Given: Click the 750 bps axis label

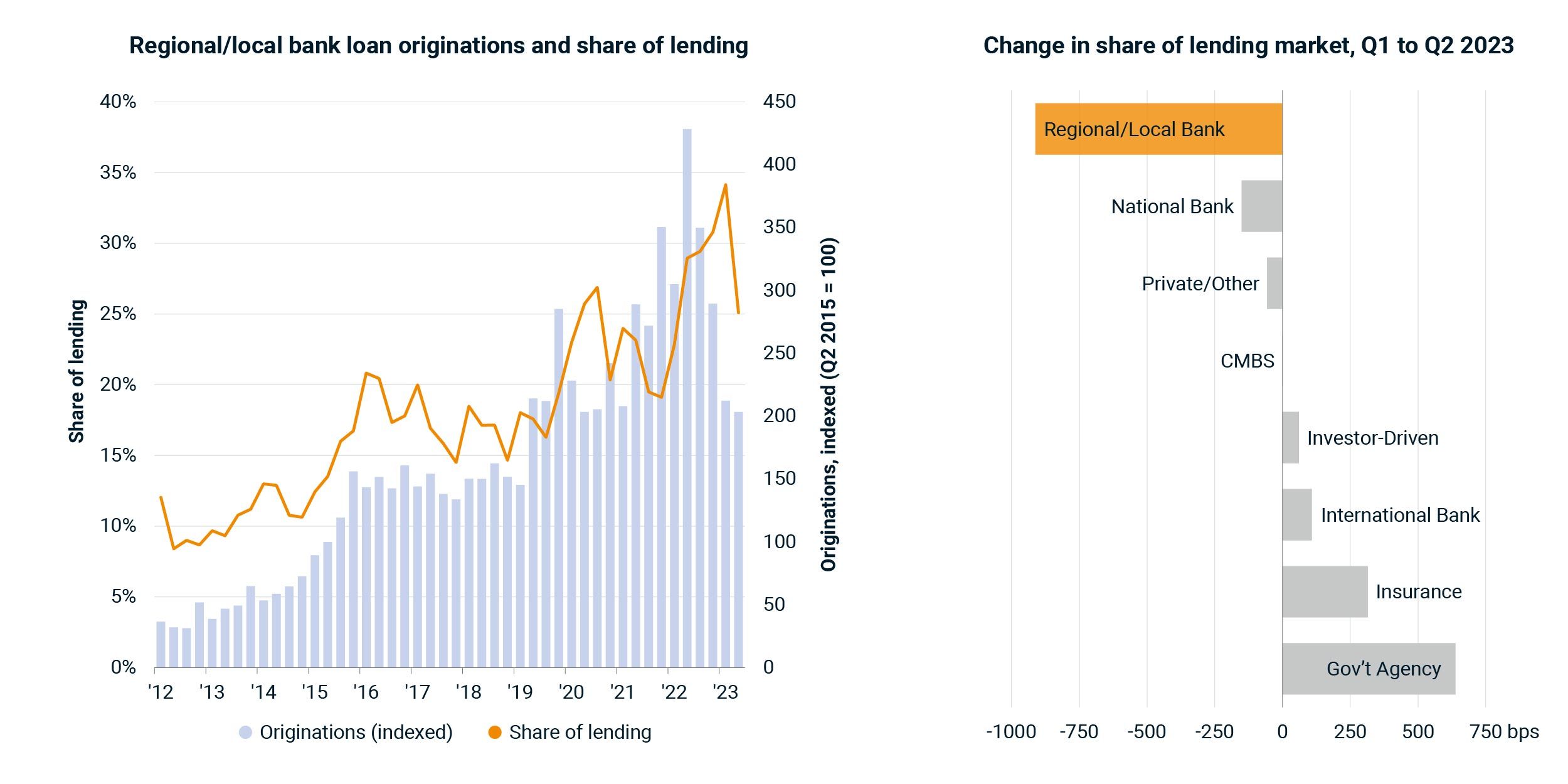Looking at the screenshot, I should click(1504, 732).
